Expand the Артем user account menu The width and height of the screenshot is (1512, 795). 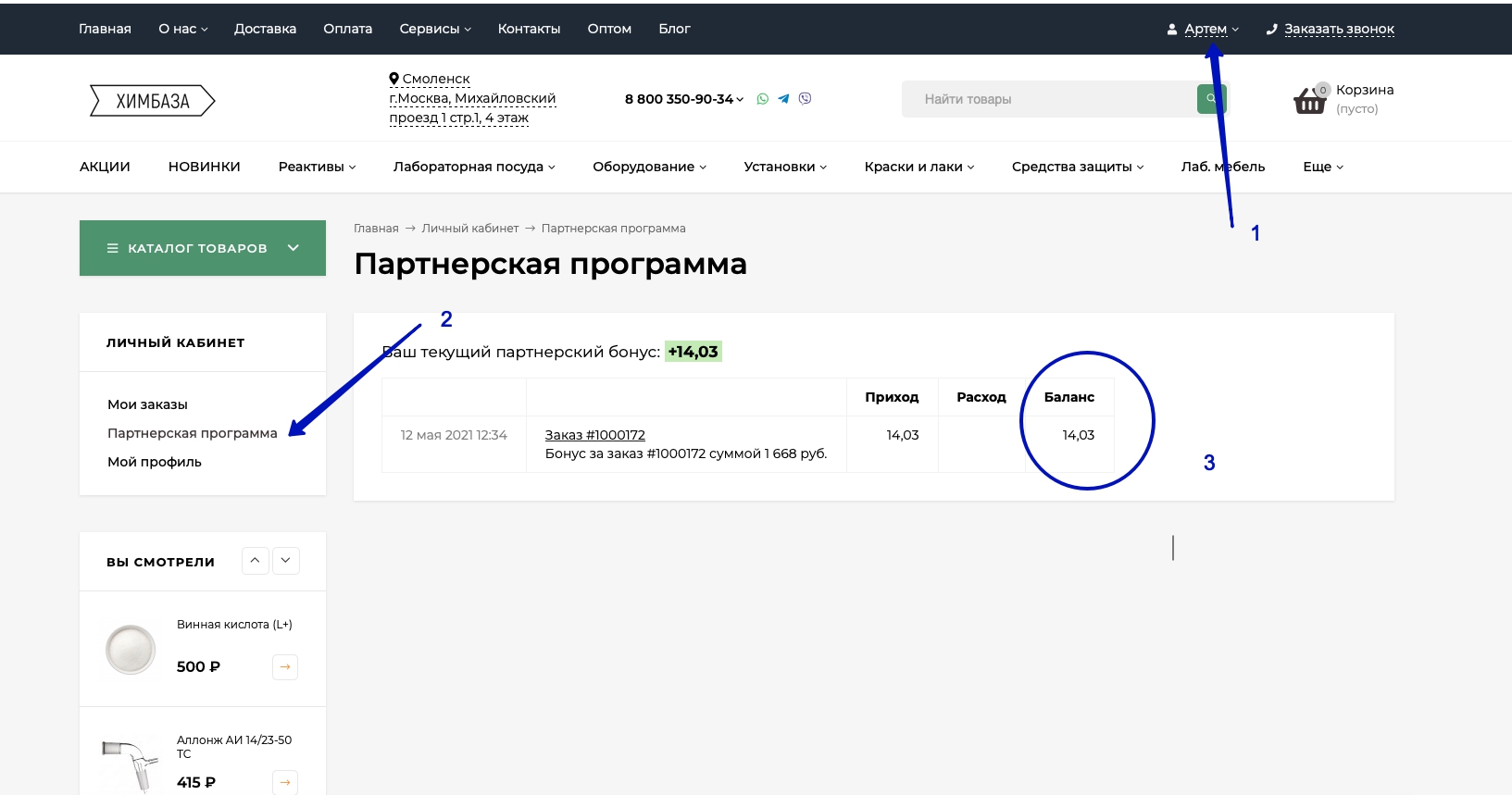coord(1204,29)
